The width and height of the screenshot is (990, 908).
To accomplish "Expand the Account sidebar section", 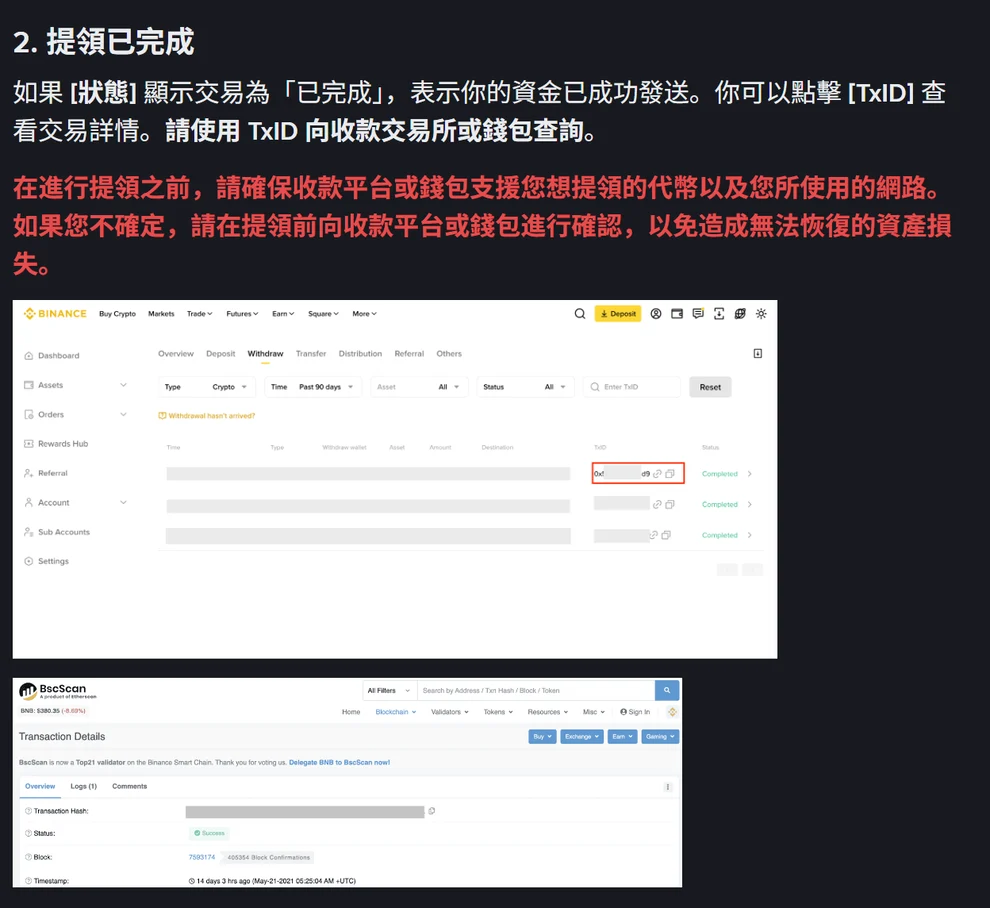I will click(123, 503).
